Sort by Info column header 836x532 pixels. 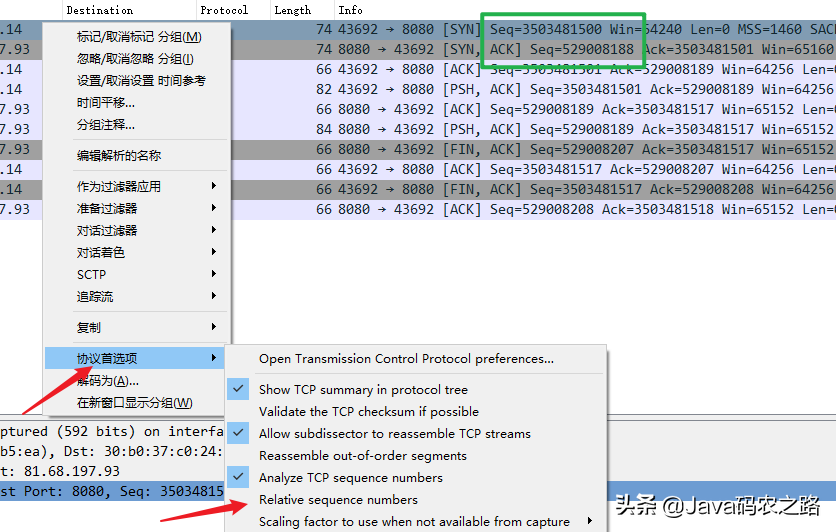585,10
